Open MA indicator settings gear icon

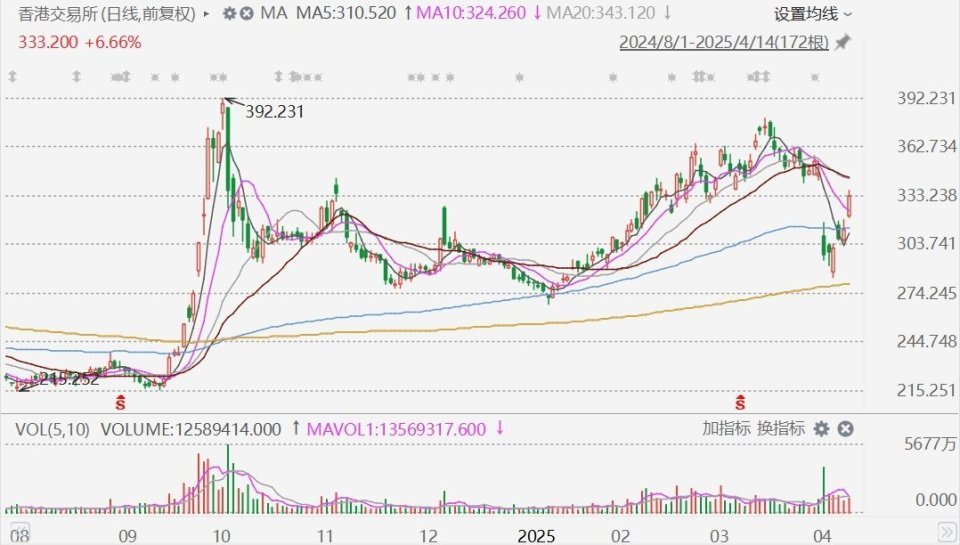point(229,14)
